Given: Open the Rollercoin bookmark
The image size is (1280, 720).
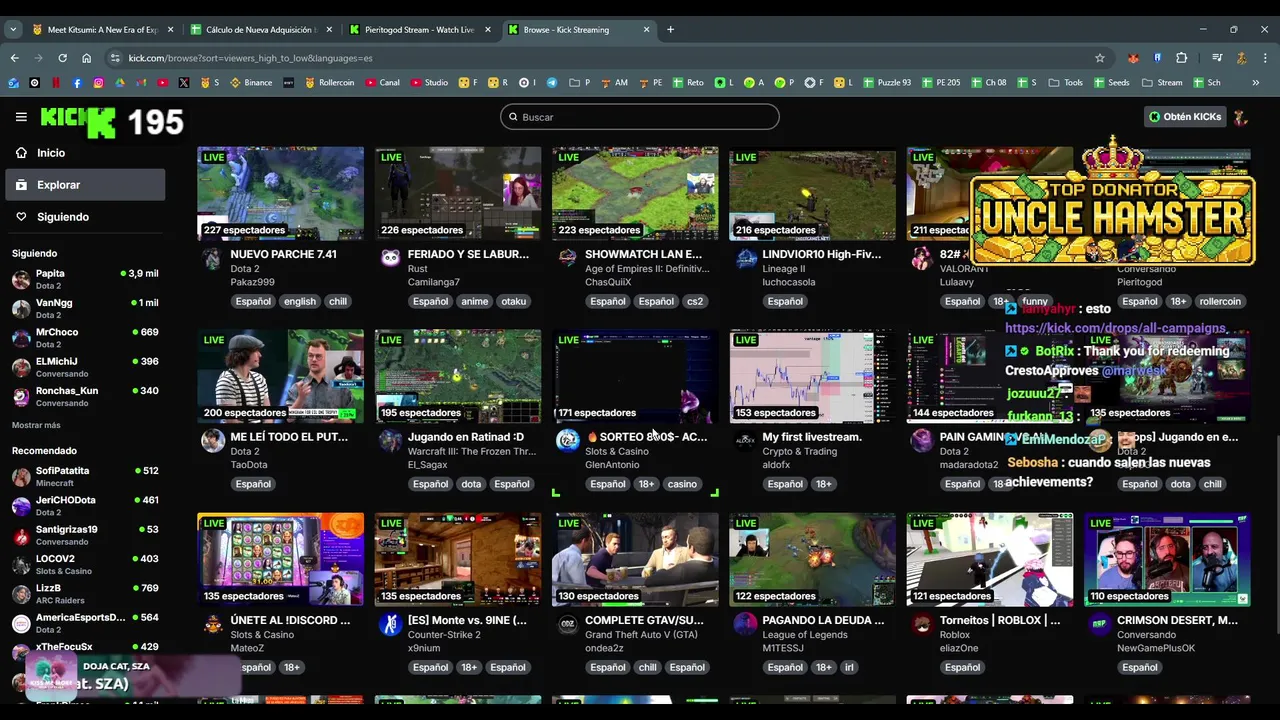Looking at the screenshot, I should coord(329,83).
